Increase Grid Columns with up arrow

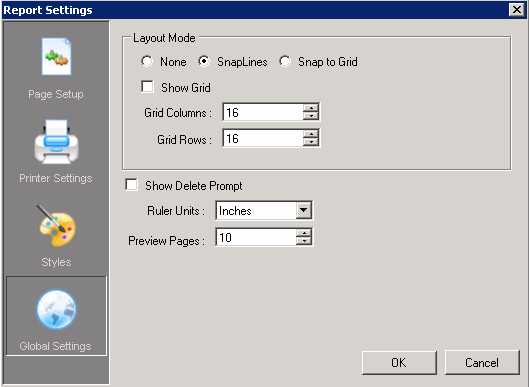coord(311,108)
